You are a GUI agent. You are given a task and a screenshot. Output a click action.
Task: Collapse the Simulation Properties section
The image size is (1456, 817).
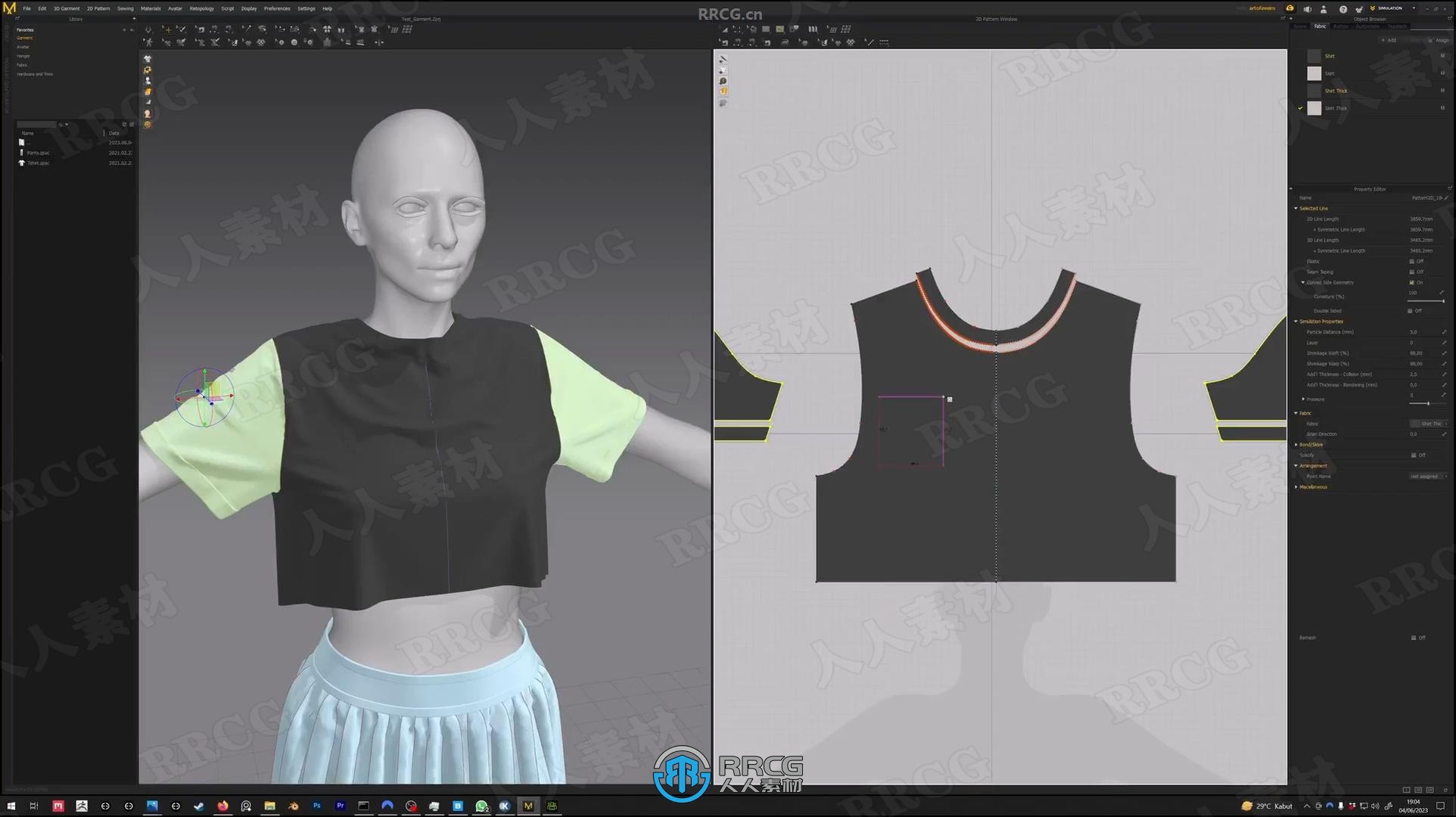point(1296,322)
